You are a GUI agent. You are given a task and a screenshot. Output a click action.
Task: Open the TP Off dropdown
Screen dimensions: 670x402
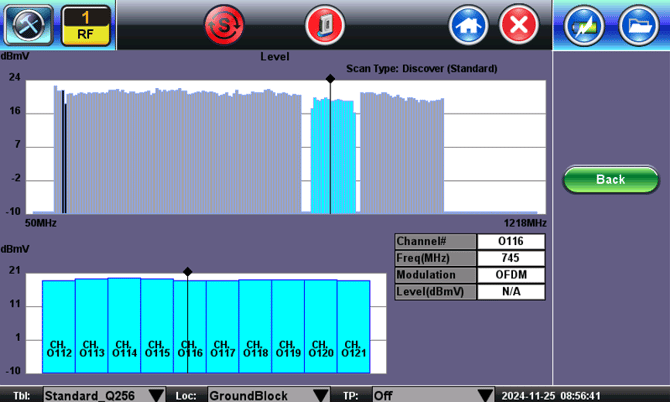[433, 396]
